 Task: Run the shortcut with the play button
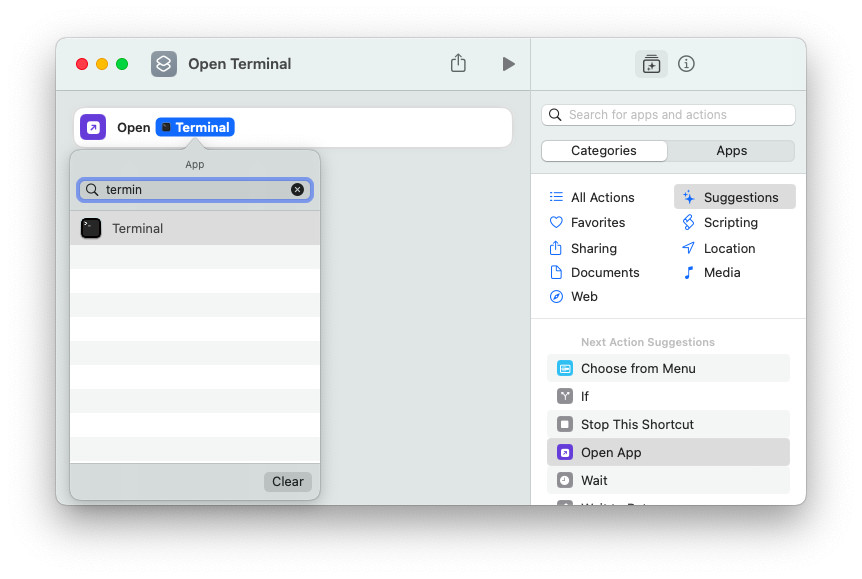tap(509, 64)
